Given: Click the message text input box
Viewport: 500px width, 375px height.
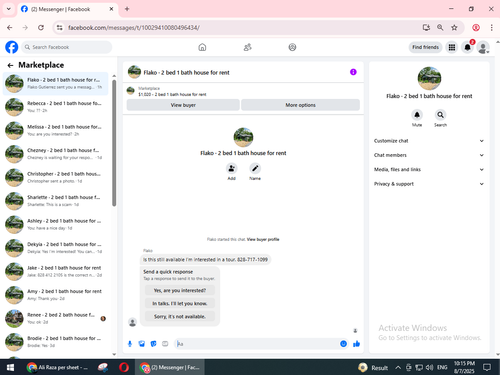Looking at the screenshot, I should tap(257, 344).
